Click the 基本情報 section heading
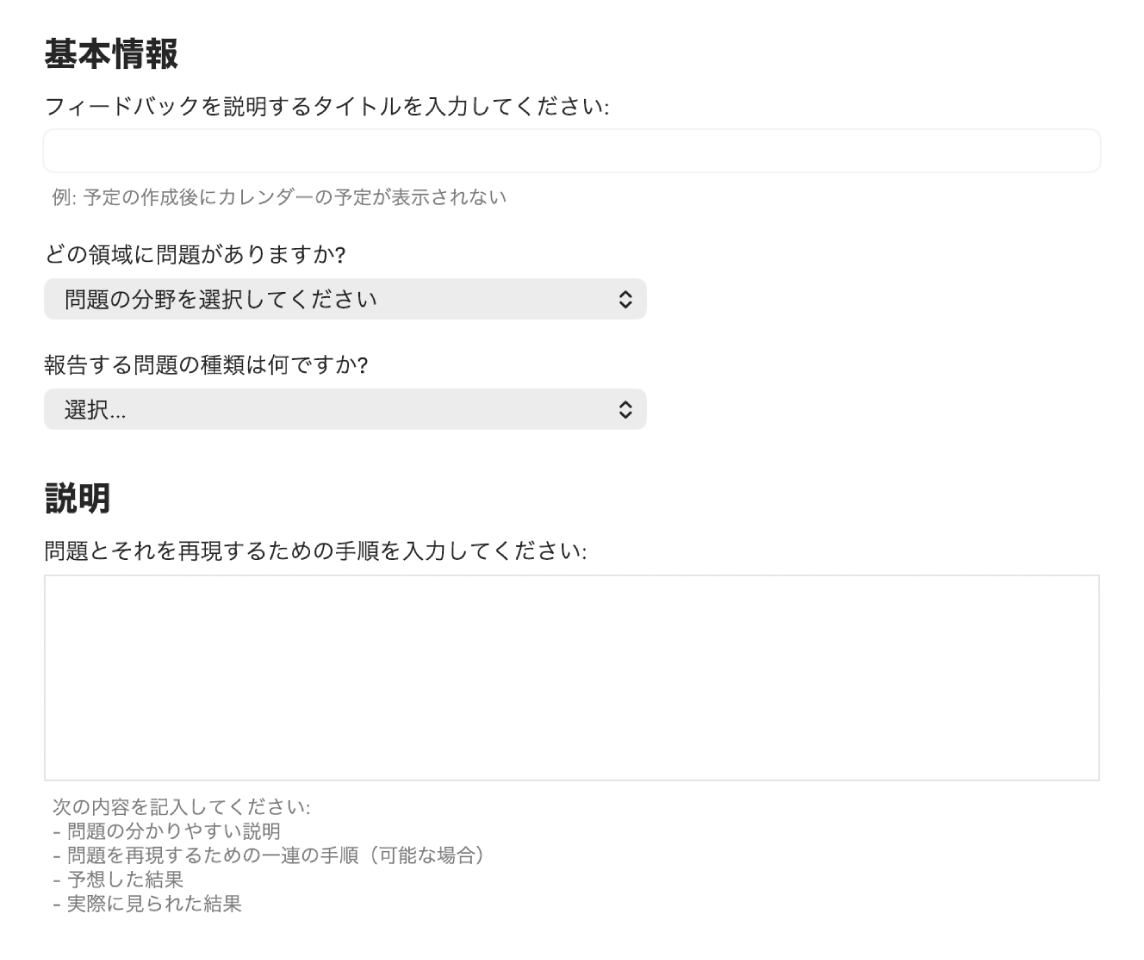The height and width of the screenshot is (960, 1144). coord(111,55)
